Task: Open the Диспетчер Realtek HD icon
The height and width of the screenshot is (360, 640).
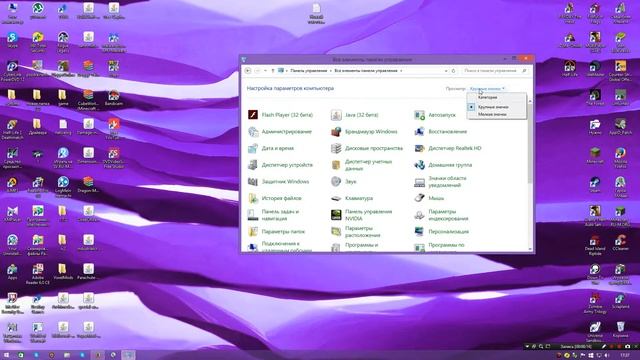Action: pos(419,148)
